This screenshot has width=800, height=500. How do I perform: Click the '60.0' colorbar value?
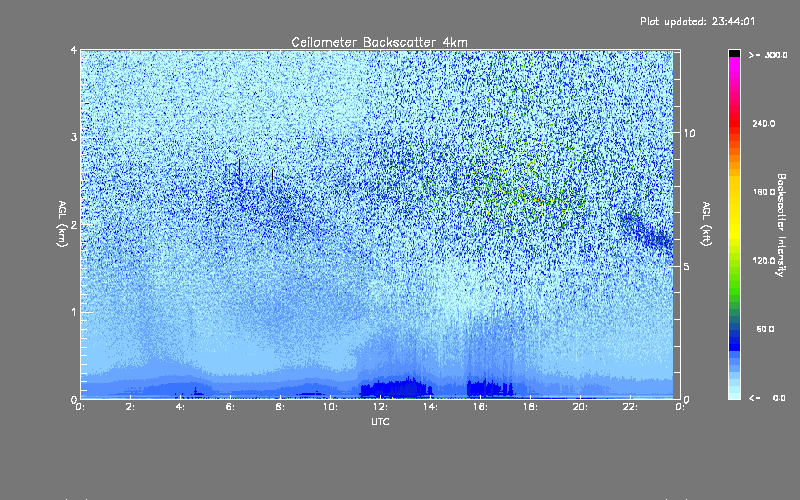coord(765,329)
